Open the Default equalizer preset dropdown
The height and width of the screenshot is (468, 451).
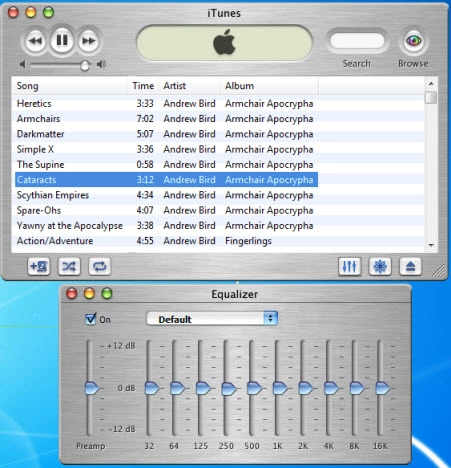[212, 319]
